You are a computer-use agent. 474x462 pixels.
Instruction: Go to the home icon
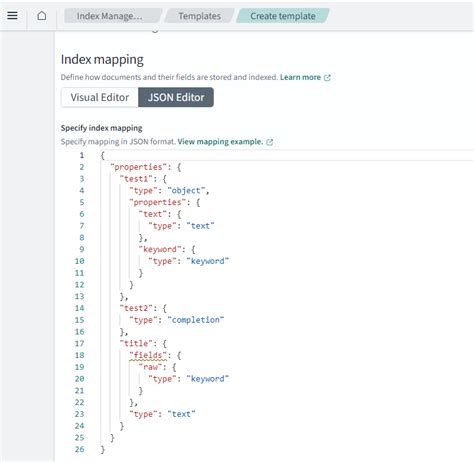pos(42,16)
